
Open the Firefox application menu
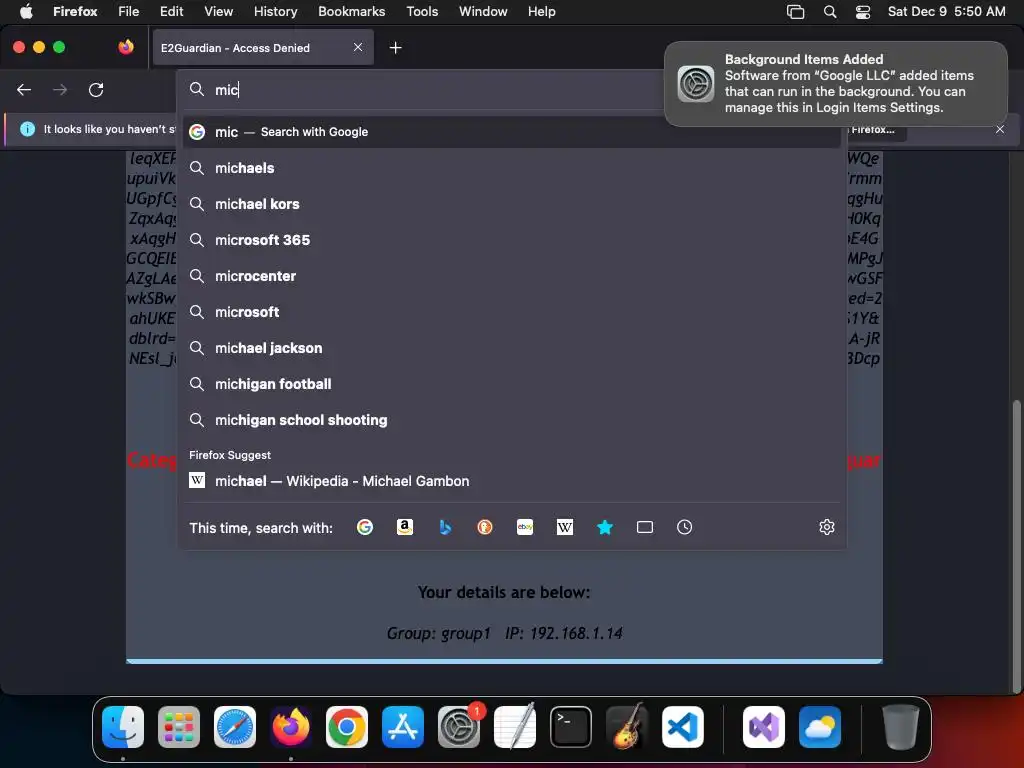click(75, 11)
